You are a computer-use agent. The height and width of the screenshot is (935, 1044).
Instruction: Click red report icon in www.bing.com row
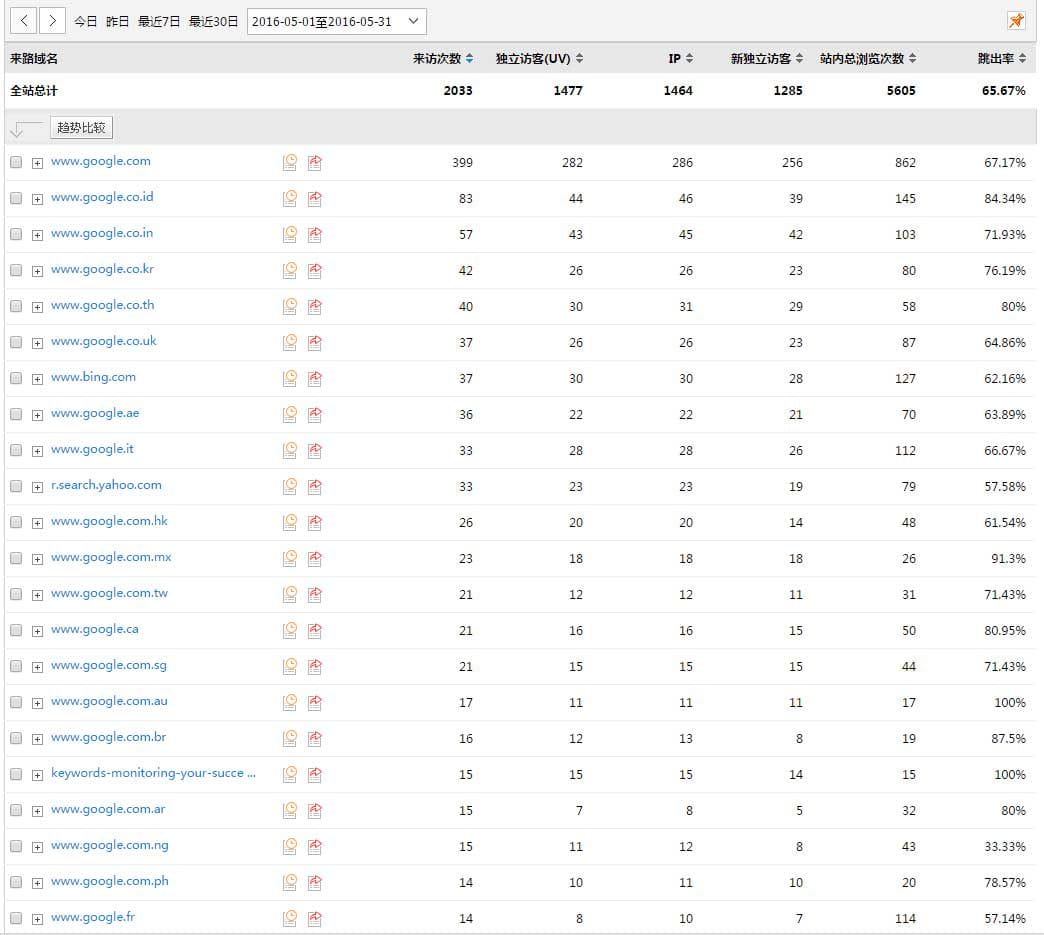pos(315,378)
